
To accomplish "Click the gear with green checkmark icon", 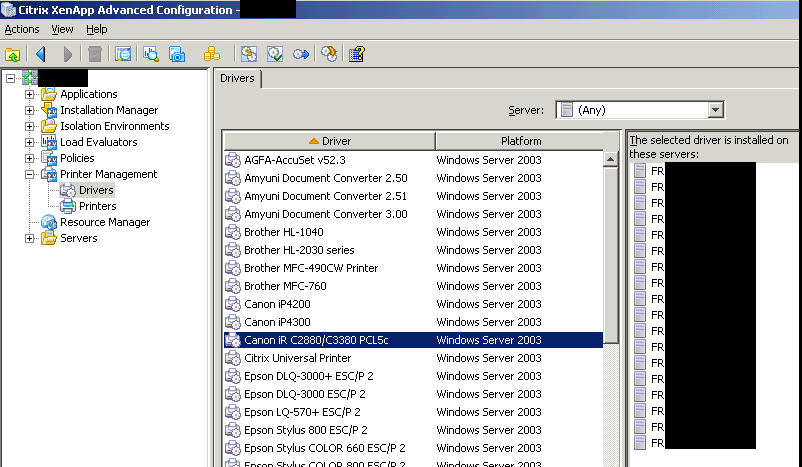I will (x=275, y=54).
